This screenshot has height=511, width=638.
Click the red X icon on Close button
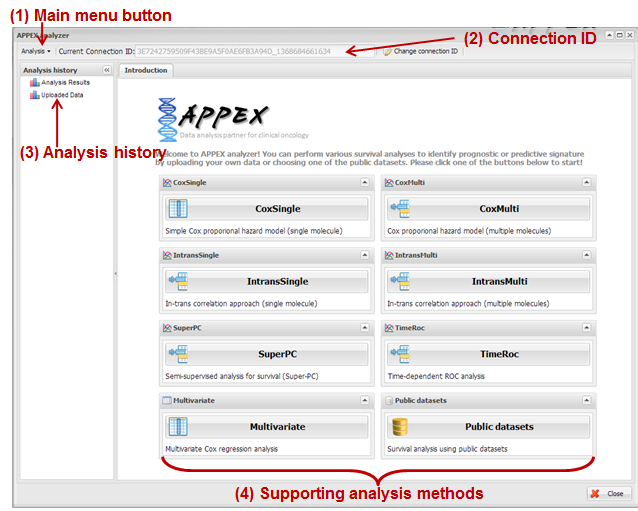pyautogui.click(x=595, y=494)
